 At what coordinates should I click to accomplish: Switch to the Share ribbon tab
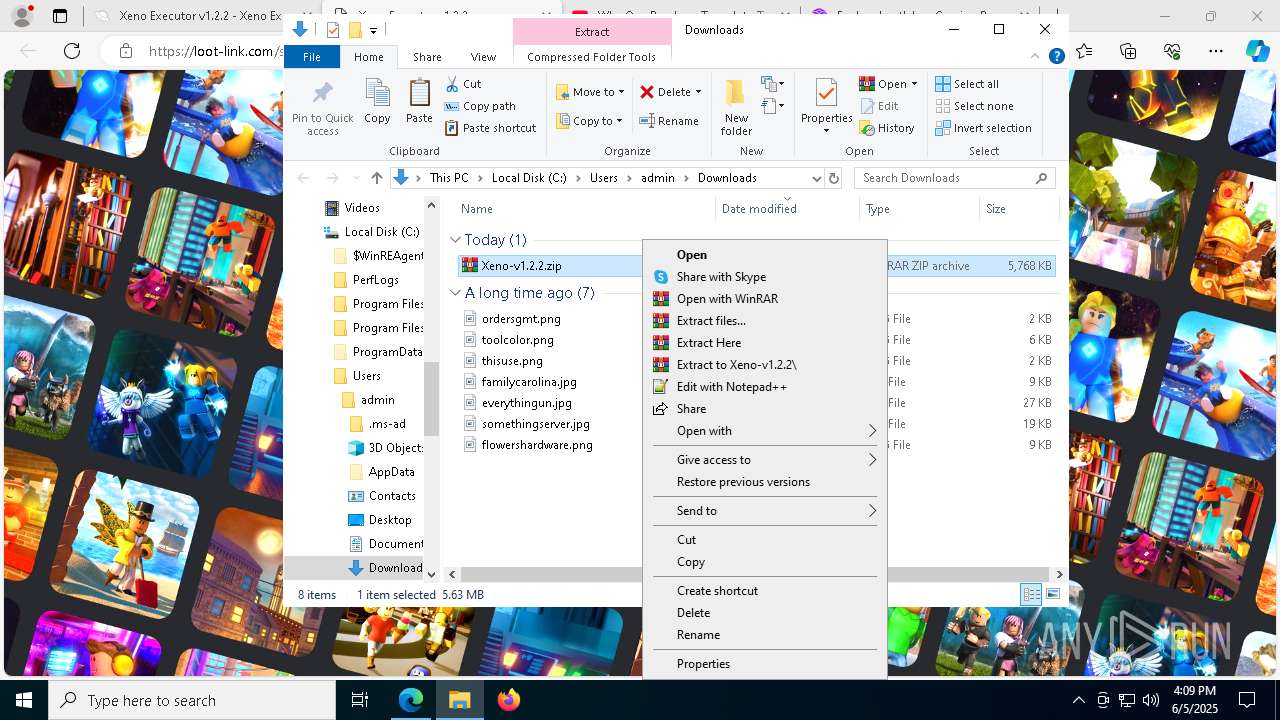tap(427, 57)
